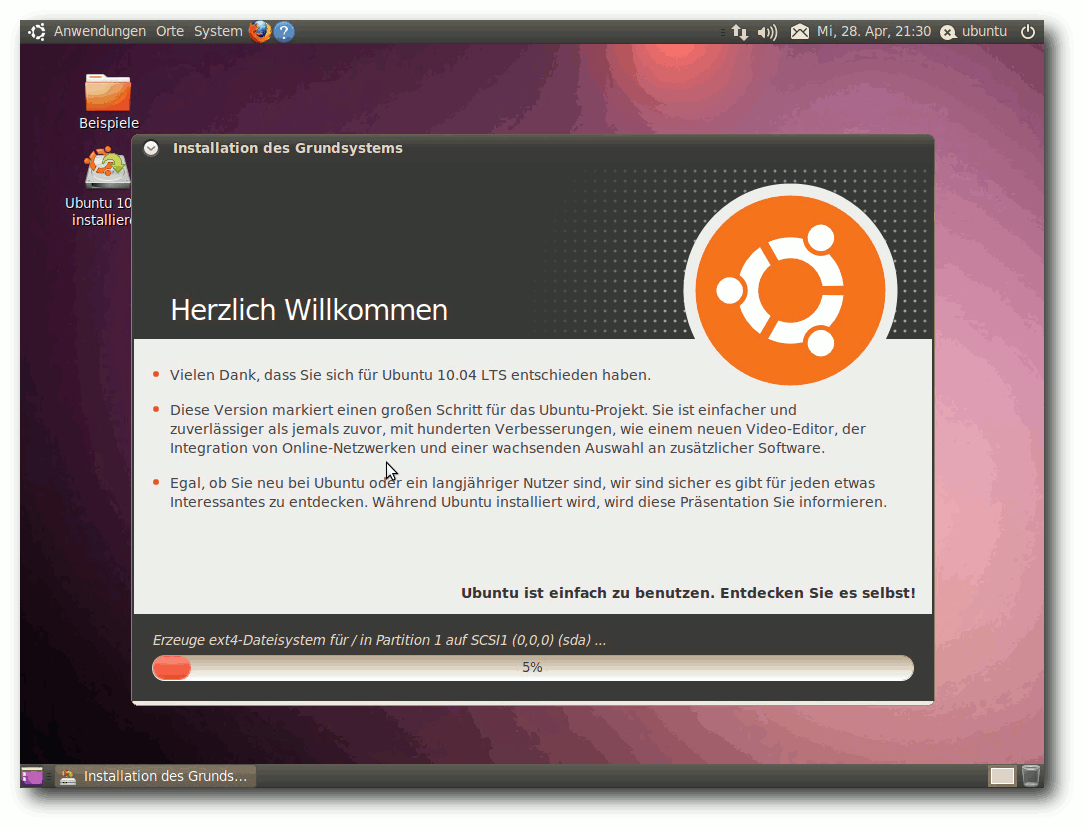Open the Firefox browser launcher icon
The image size is (1084, 828).
pos(259,32)
